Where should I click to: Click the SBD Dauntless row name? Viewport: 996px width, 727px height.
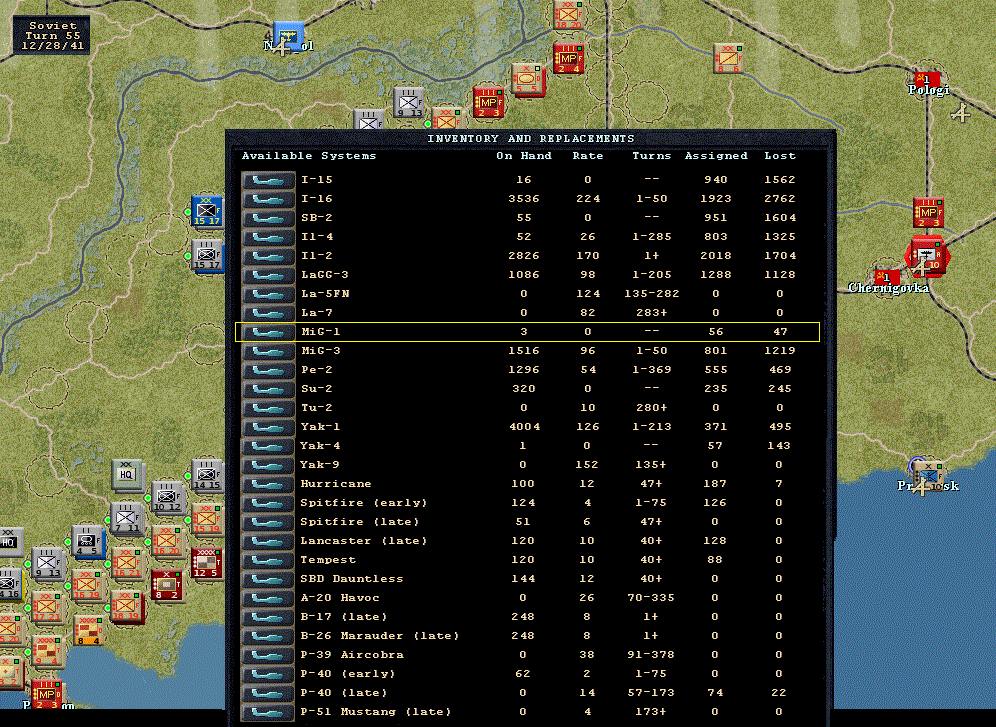click(x=352, y=579)
